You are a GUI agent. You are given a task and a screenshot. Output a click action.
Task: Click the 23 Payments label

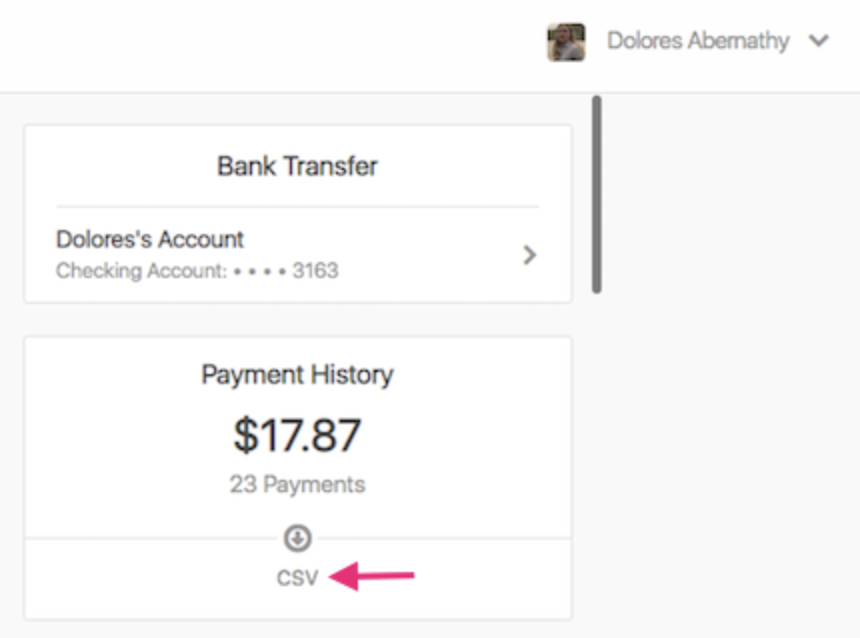pos(296,484)
